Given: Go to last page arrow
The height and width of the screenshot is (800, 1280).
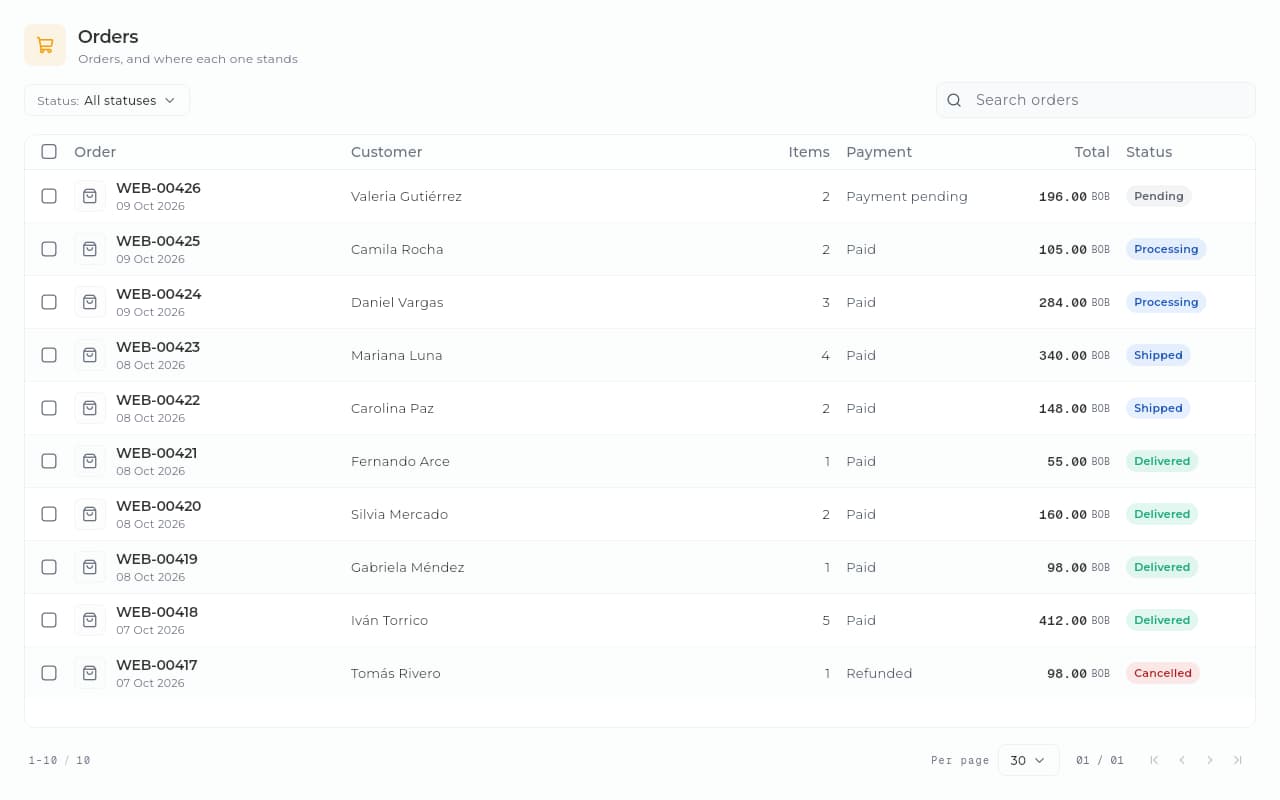Looking at the screenshot, I should (x=1238, y=760).
